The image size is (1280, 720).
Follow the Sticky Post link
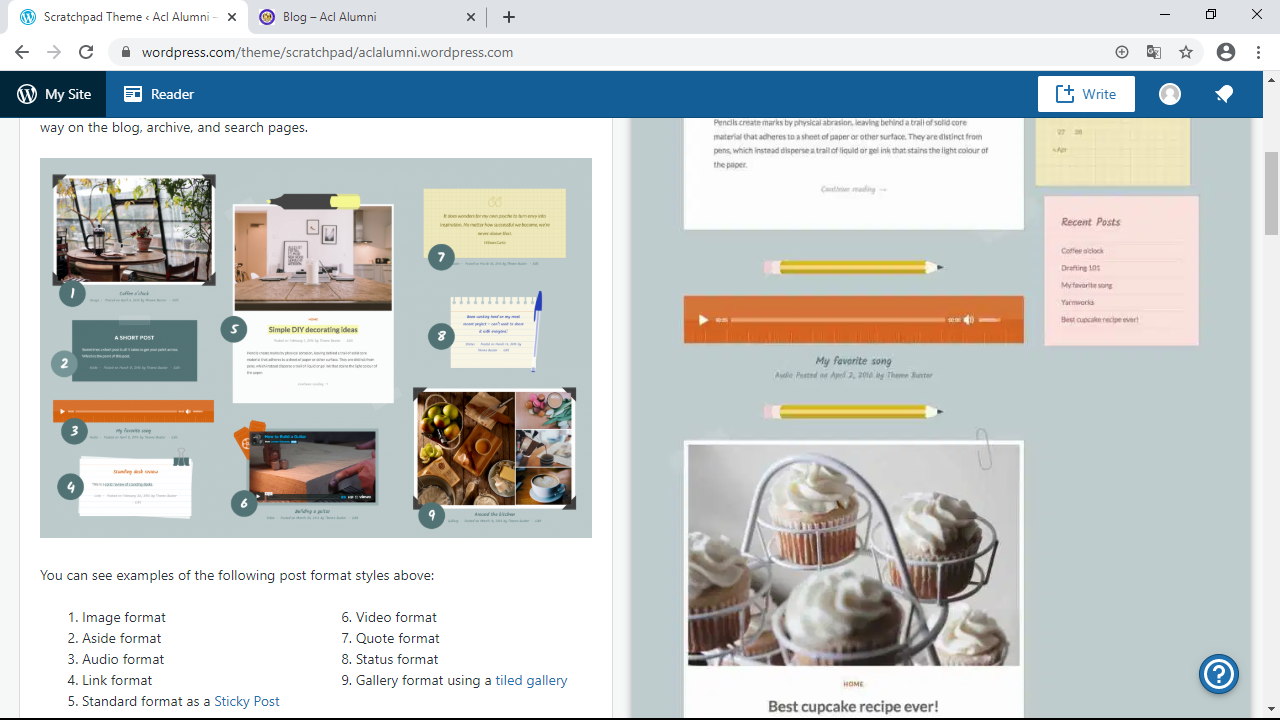tap(247, 701)
